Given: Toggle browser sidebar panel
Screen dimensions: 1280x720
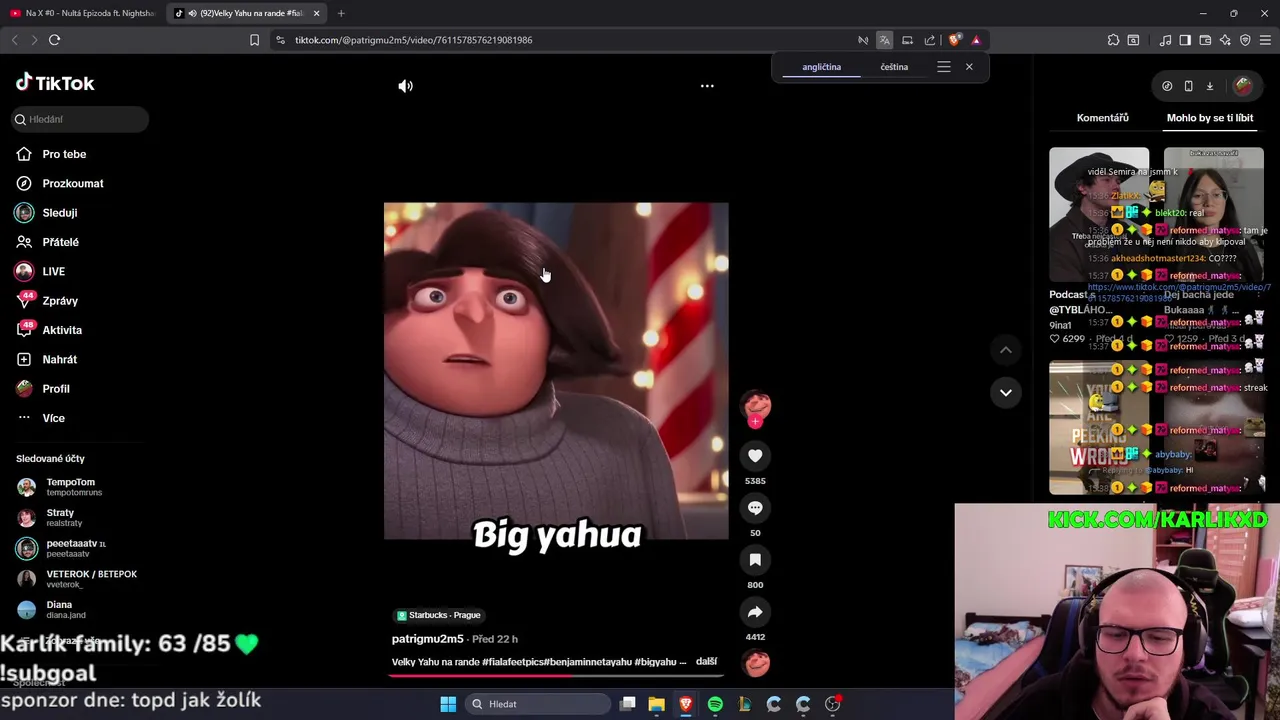Looking at the screenshot, I should click(1185, 40).
